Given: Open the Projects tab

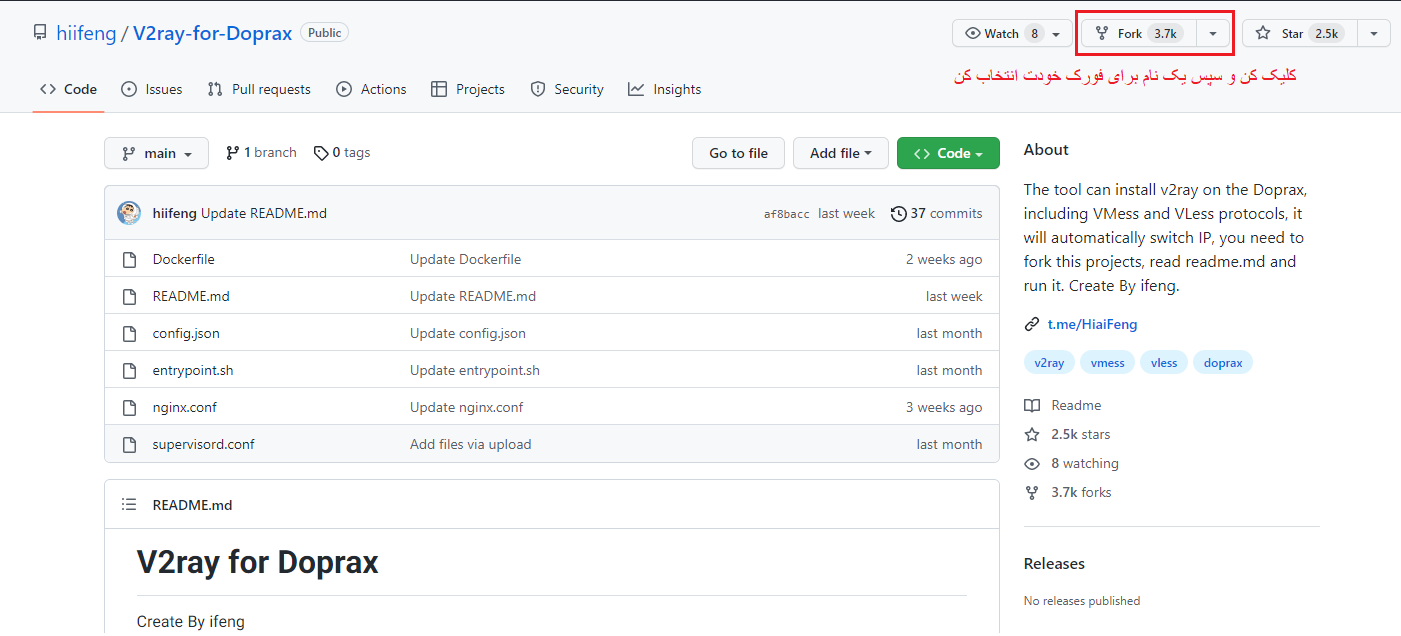Looking at the screenshot, I should pos(467,89).
